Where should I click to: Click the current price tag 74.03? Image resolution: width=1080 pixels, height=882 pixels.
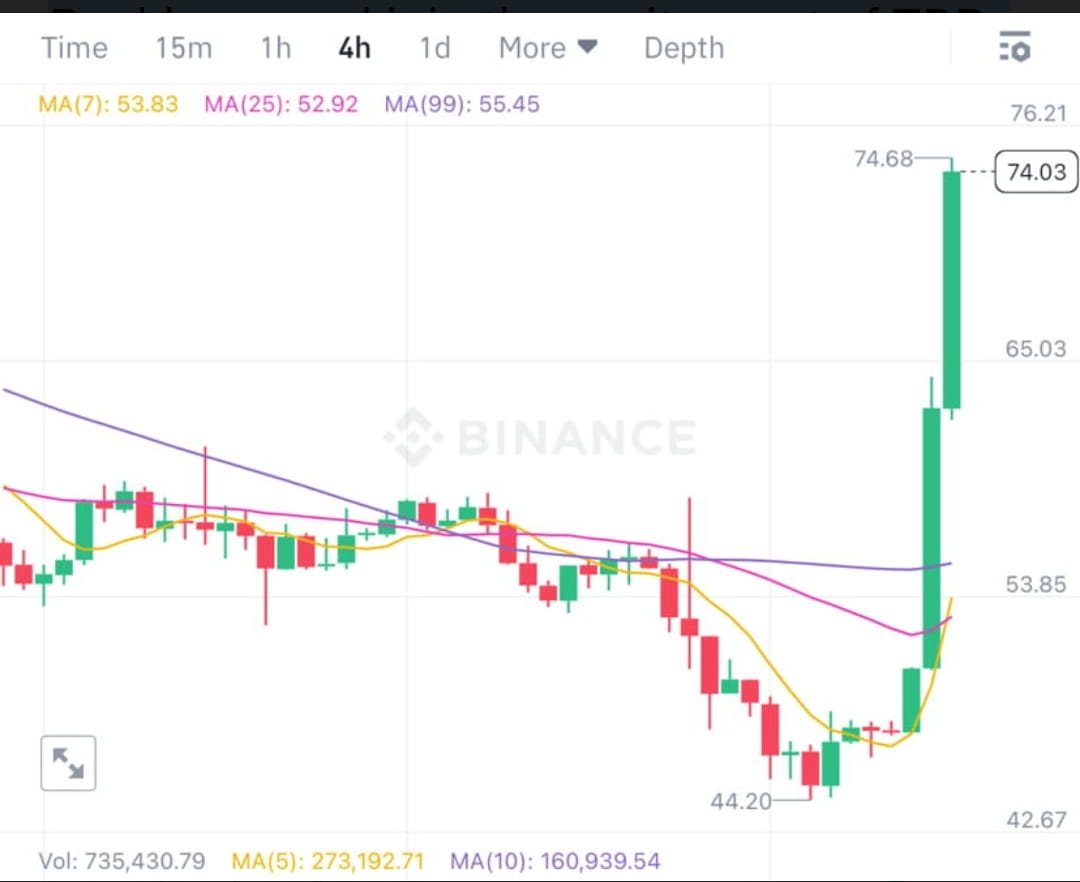1036,172
